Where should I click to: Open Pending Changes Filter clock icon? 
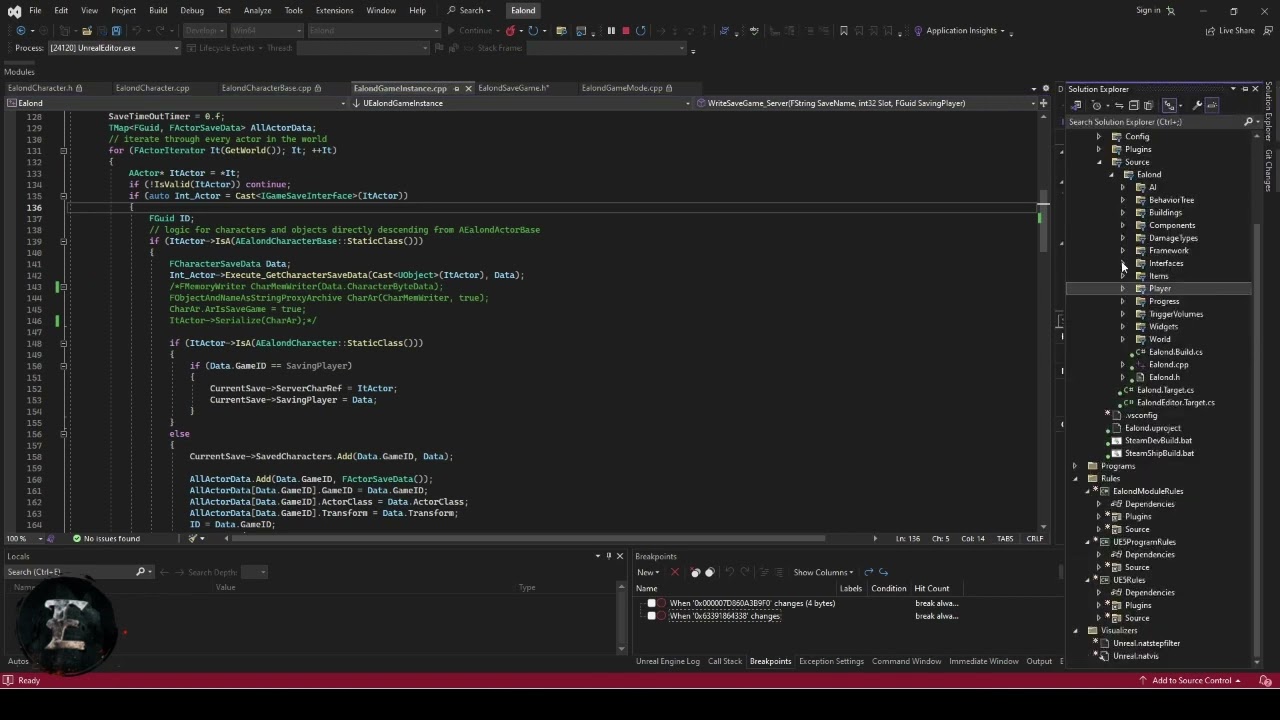point(1097,105)
